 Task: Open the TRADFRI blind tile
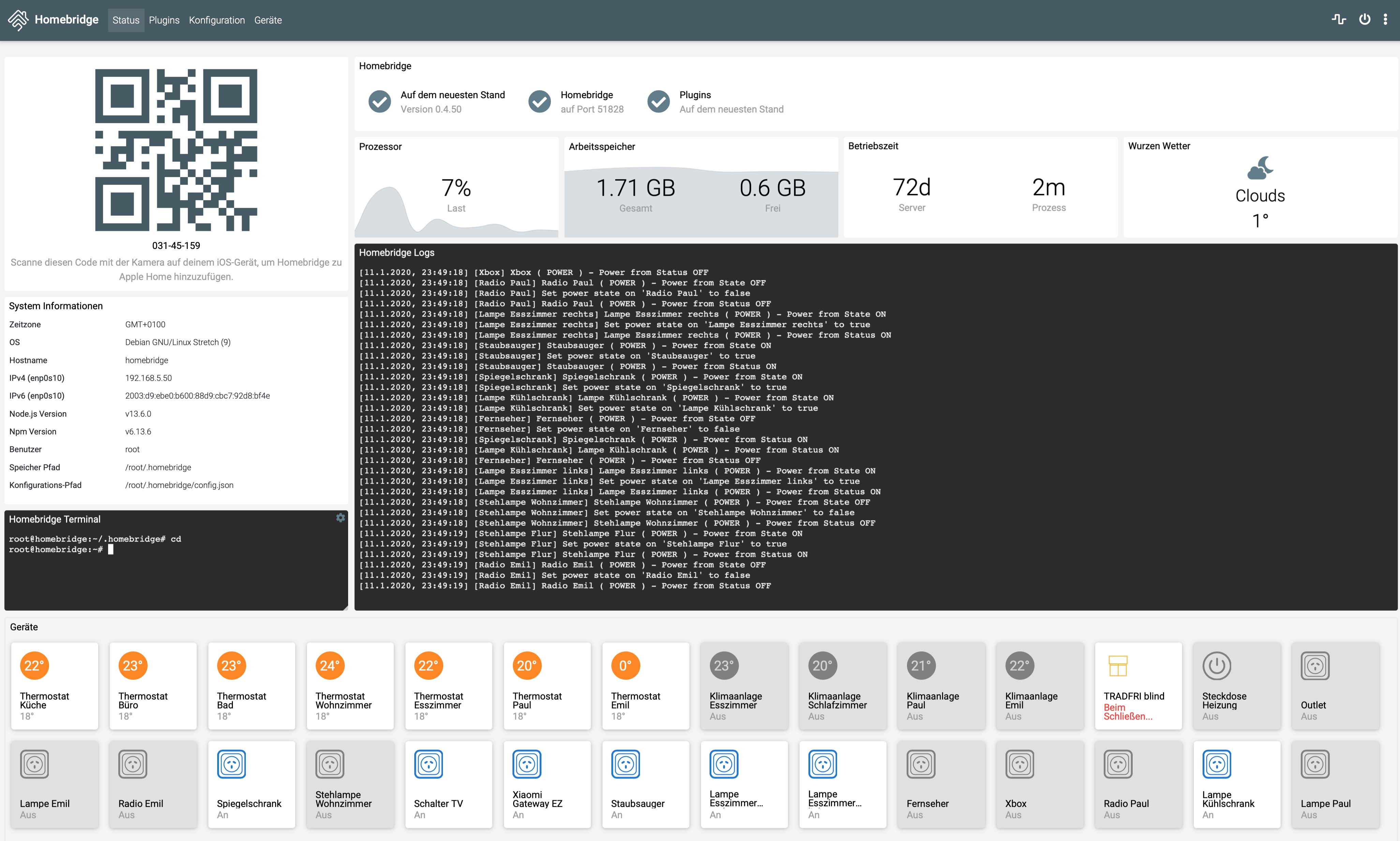[1138, 686]
